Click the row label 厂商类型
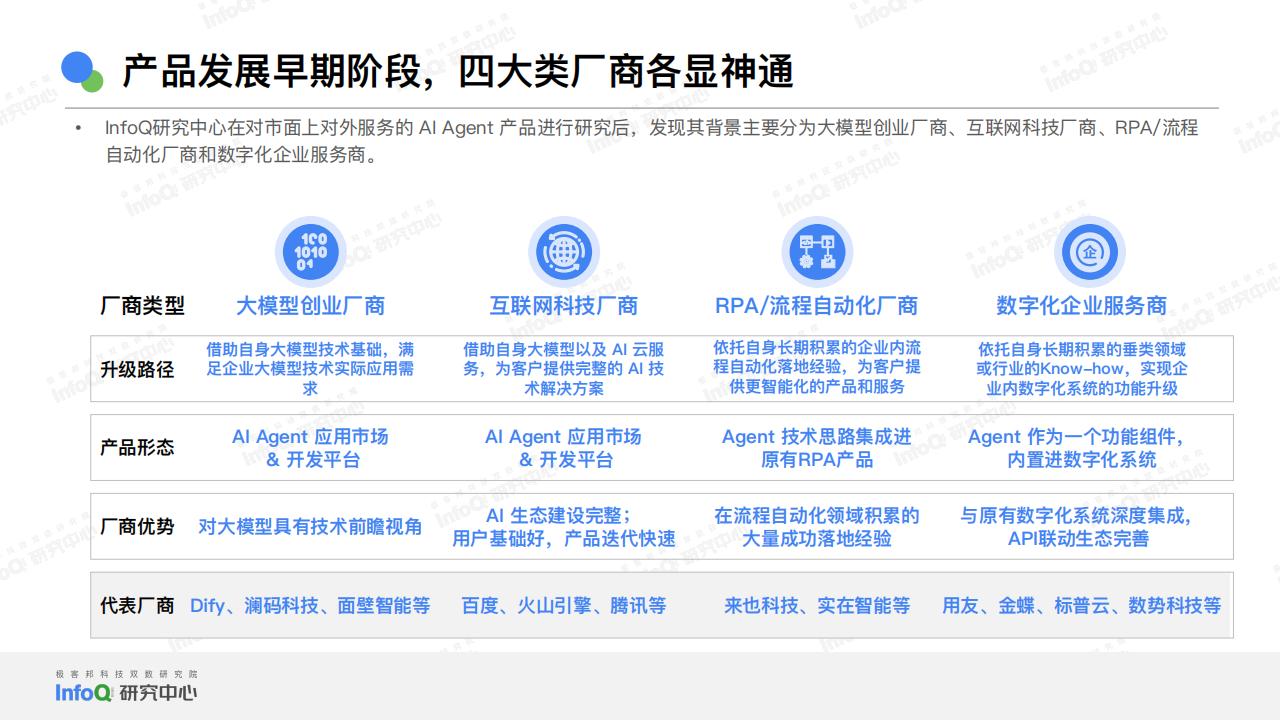 click(142, 306)
